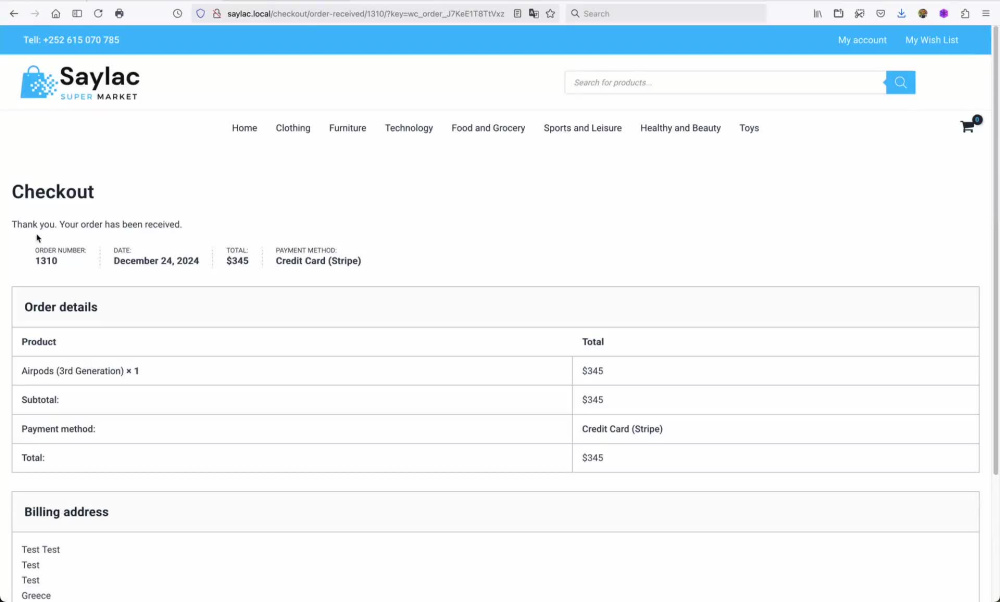
Task: Click the Order details heading
Action: (61, 307)
